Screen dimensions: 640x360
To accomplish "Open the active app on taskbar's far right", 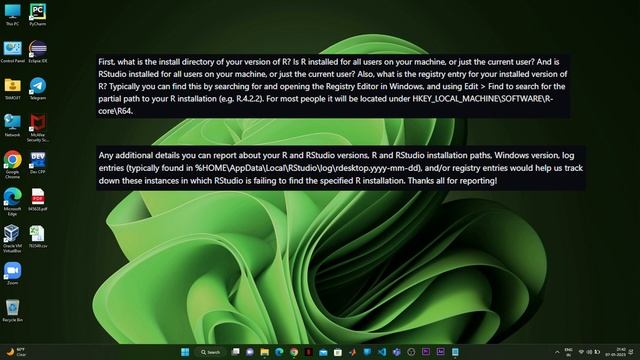I will point(455,352).
